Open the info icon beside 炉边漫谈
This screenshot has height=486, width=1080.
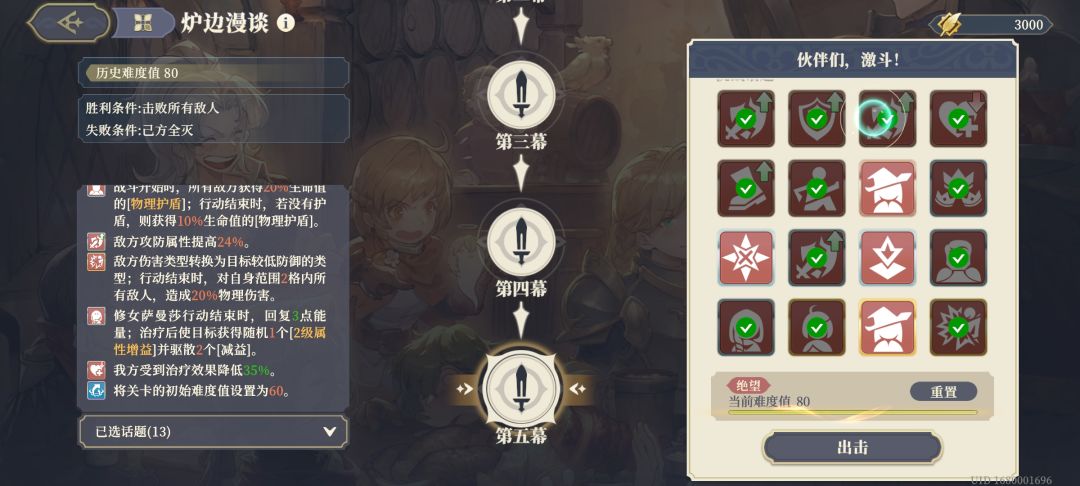pos(285,23)
